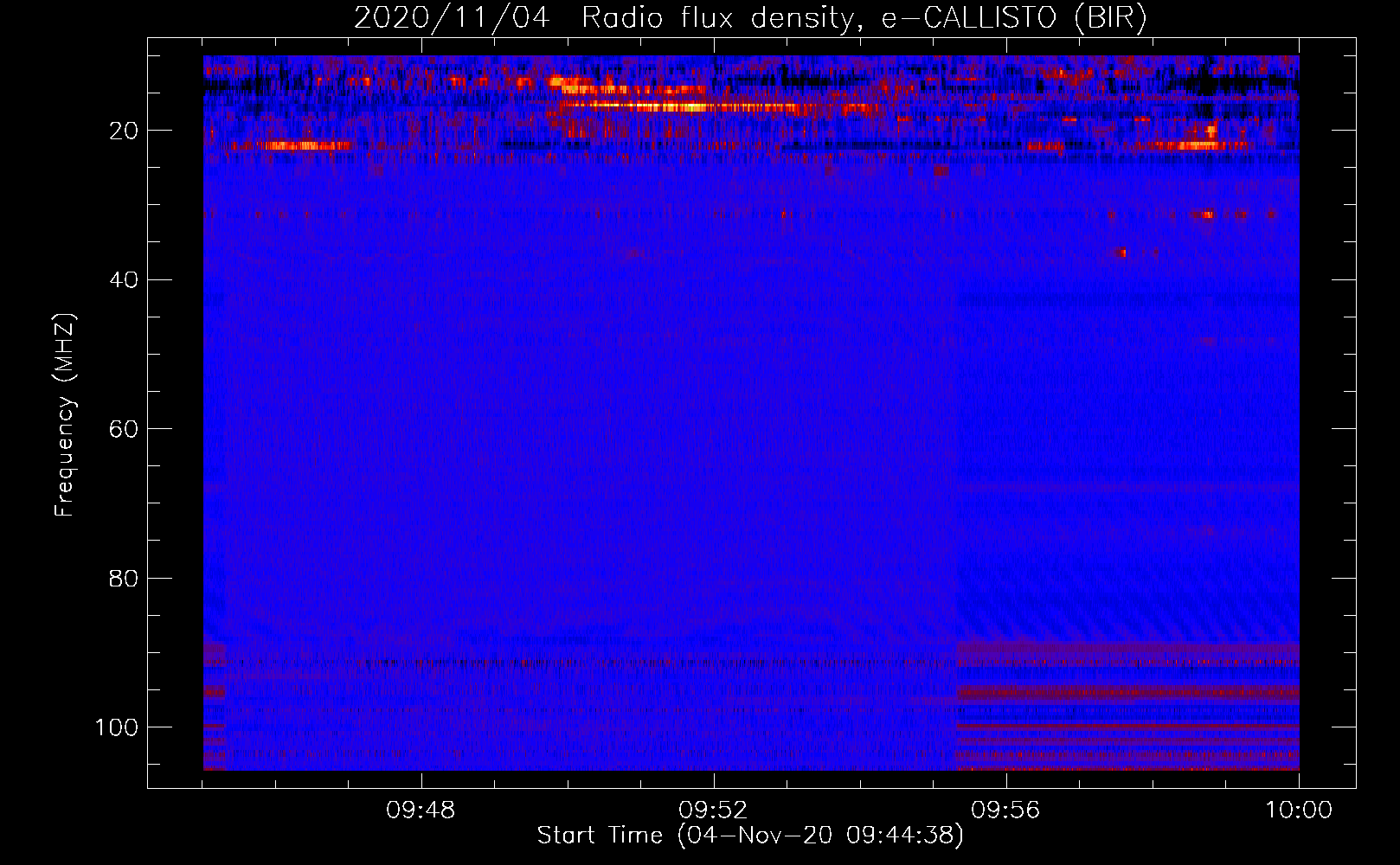Image resolution: width=1400 pixels, height=865 pixels.
Task: Click the 40 frequency tick label
Action: click(x=124, y=279)
